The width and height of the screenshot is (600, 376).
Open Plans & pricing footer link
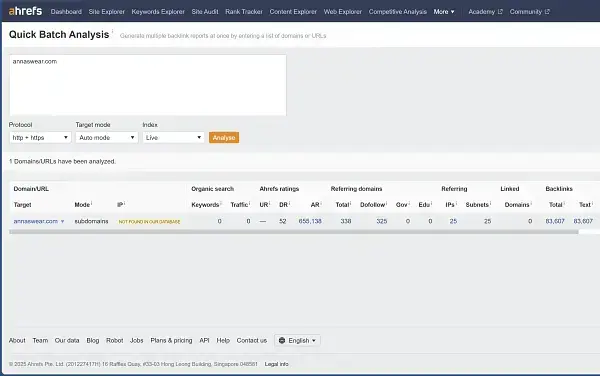click(x=171, y=340)
